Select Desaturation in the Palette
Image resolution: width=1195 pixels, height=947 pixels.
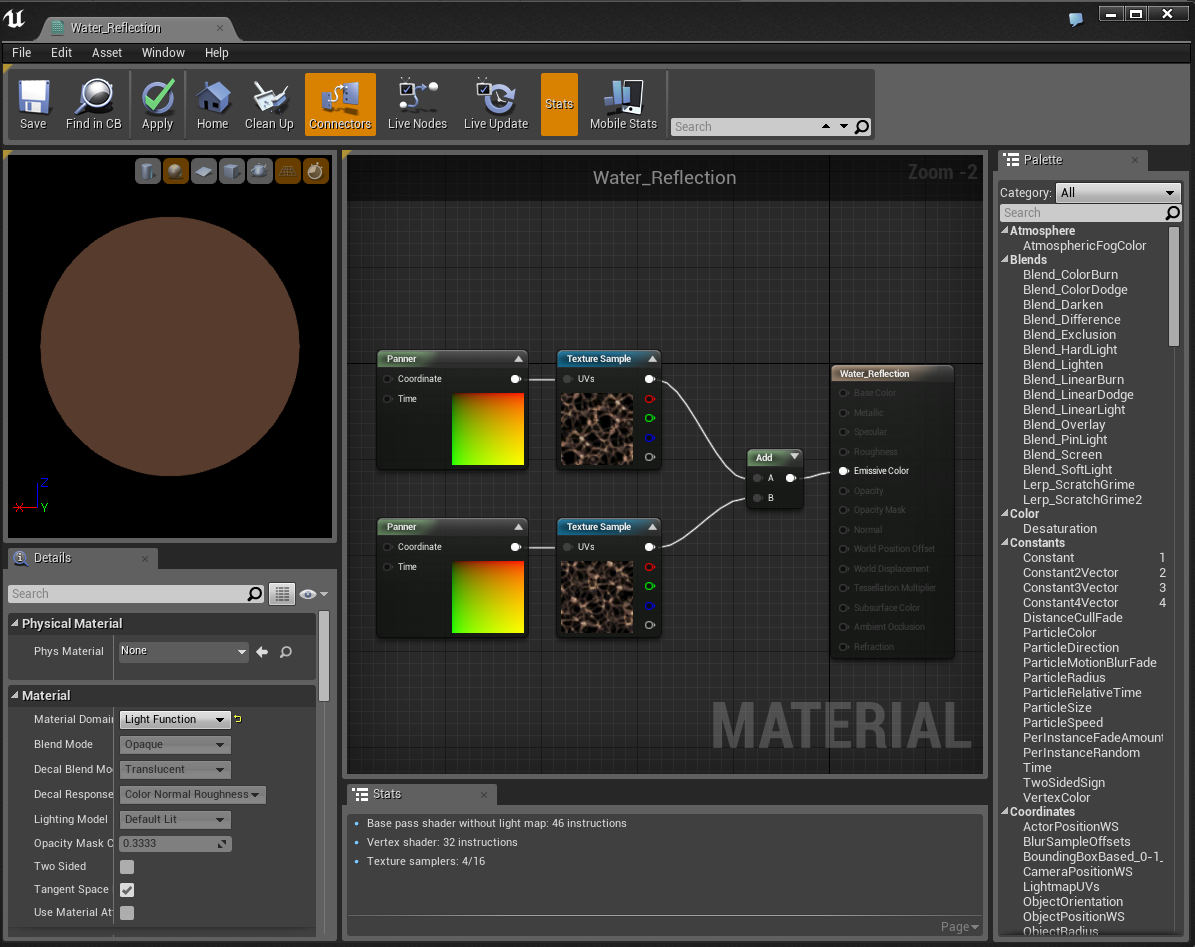point(1059,529)
